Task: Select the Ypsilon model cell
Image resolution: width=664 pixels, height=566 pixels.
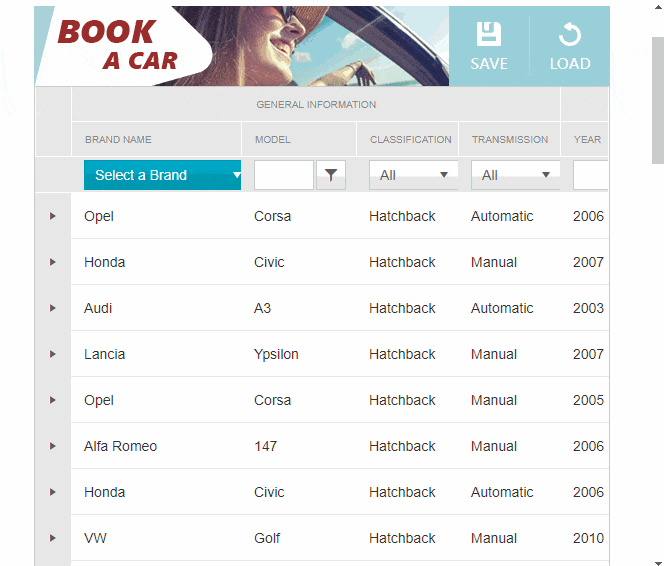Action: click(x=276, y=354)
